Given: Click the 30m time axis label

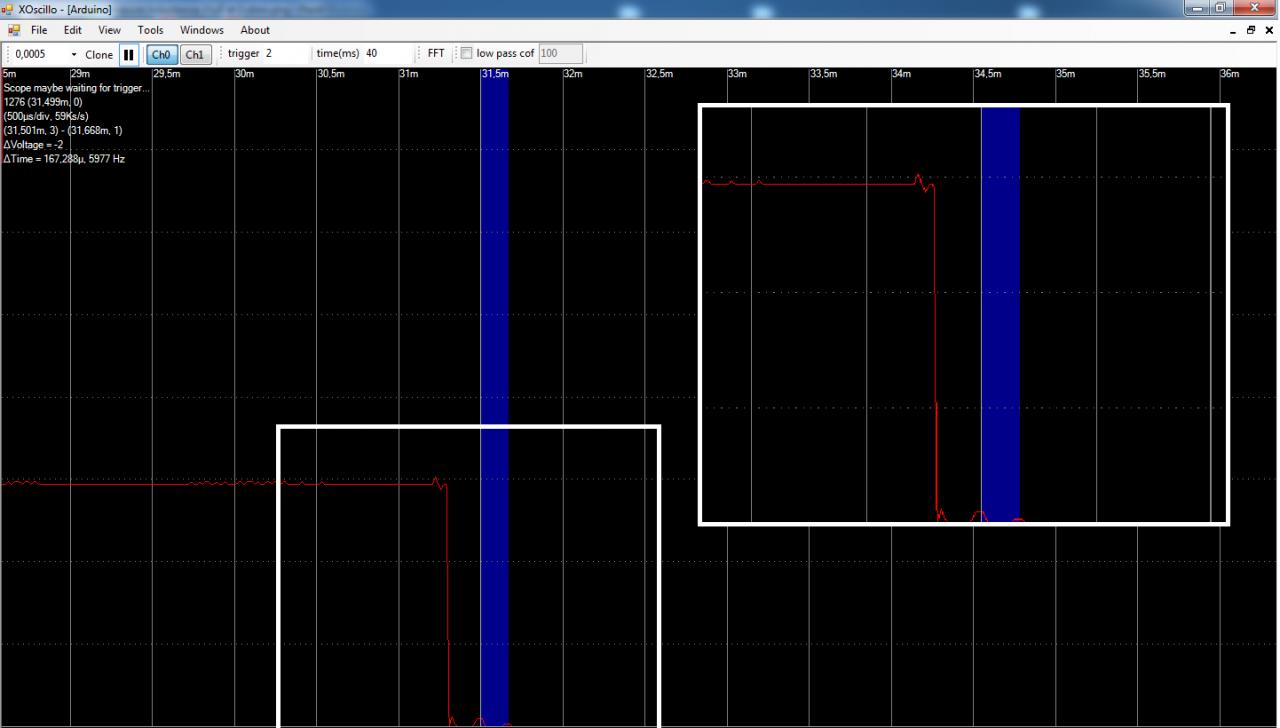Looking at the screenshot, I should (244, 74).
